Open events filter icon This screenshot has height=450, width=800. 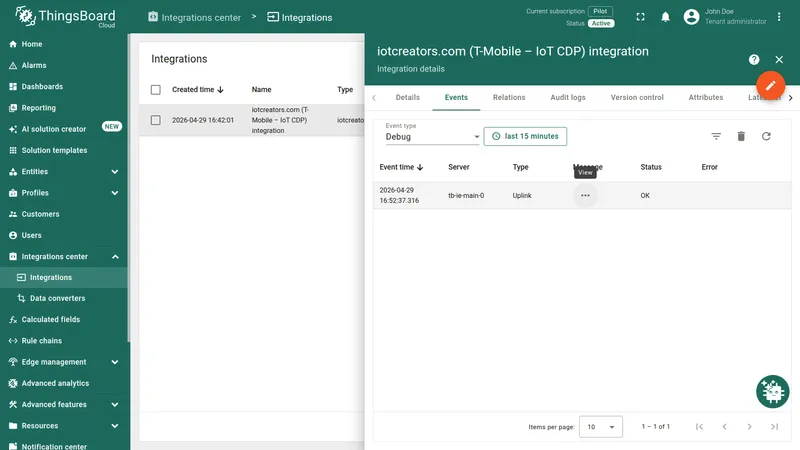click(x=716, y=136)
